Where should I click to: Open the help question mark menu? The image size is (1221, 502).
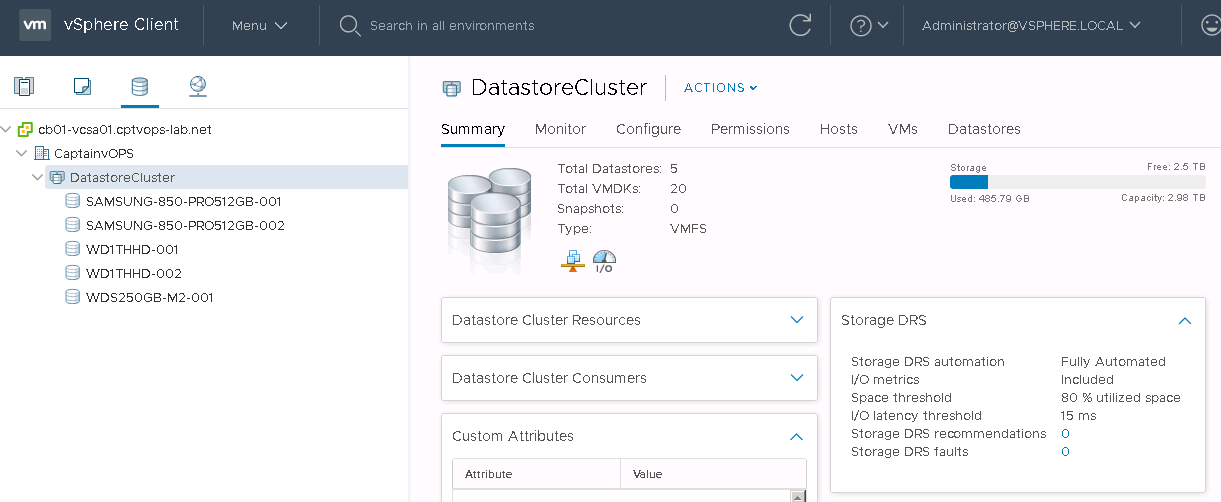[867, 26]
